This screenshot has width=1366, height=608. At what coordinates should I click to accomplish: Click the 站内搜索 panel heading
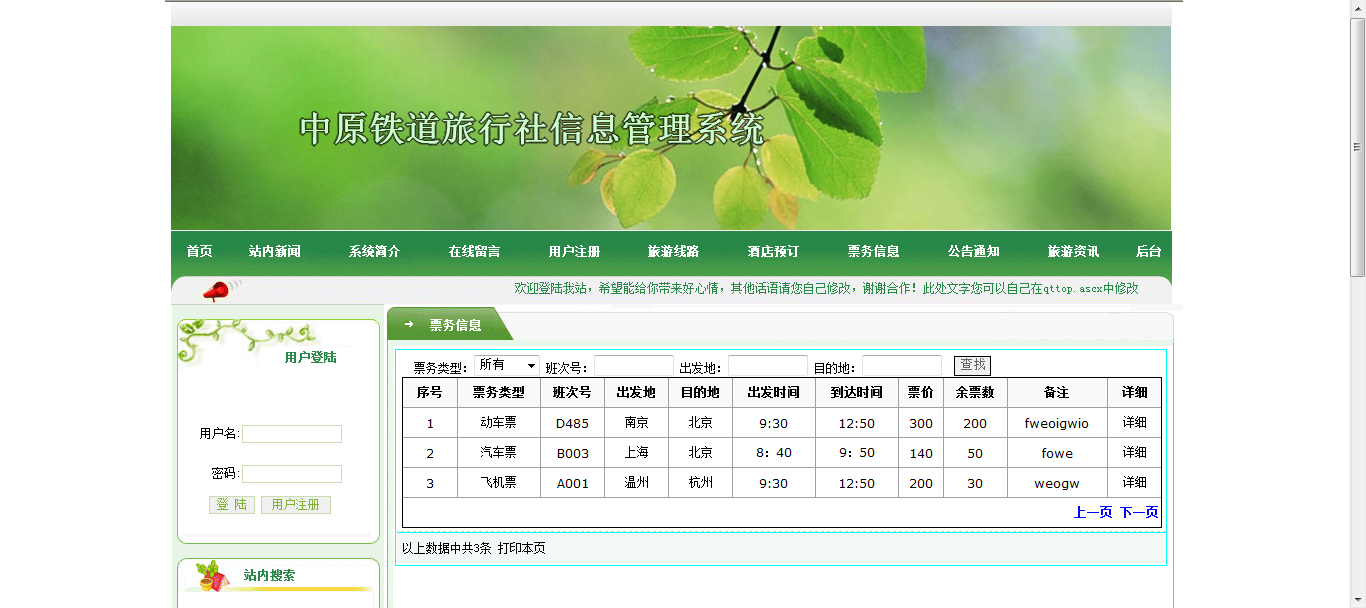click(269, 575)
